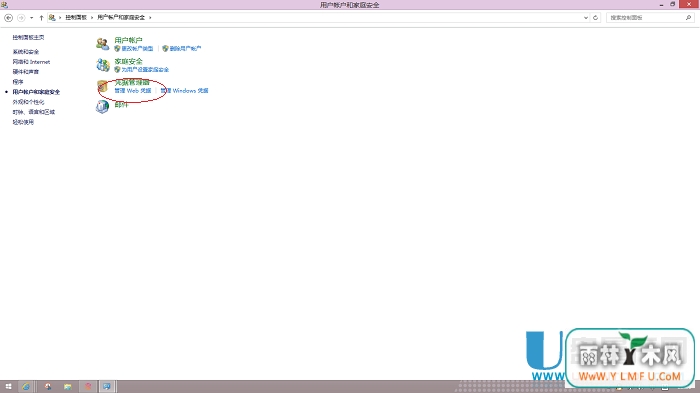Refresh the control panel page
Viewport: 700px width, 393px height.
pyautogui.click(x=595, y=18)
